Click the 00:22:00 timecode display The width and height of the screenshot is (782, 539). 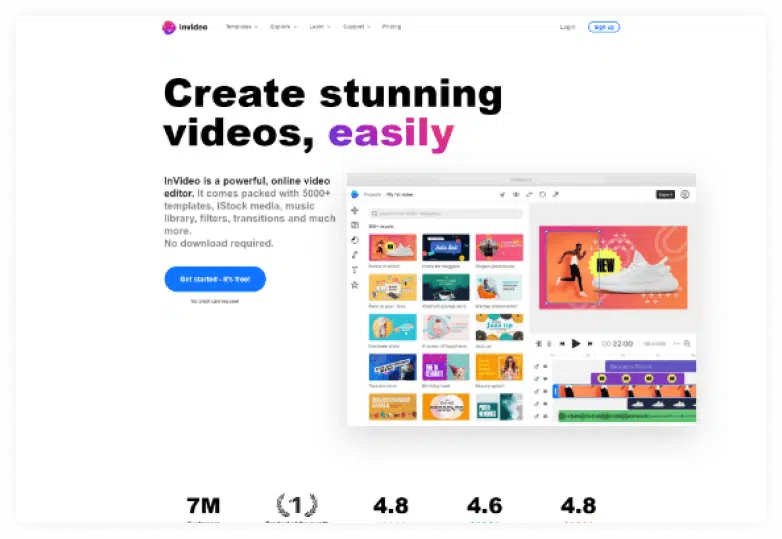point(617,344)
